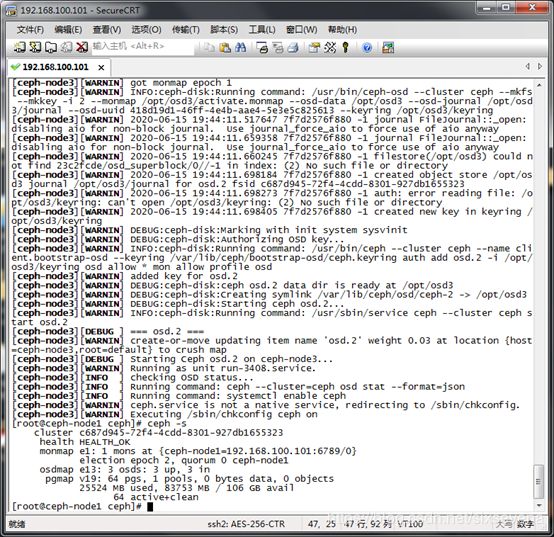Click the 就绪 status bar text
Screen dimensions: 554x537
tap(16, 524)
